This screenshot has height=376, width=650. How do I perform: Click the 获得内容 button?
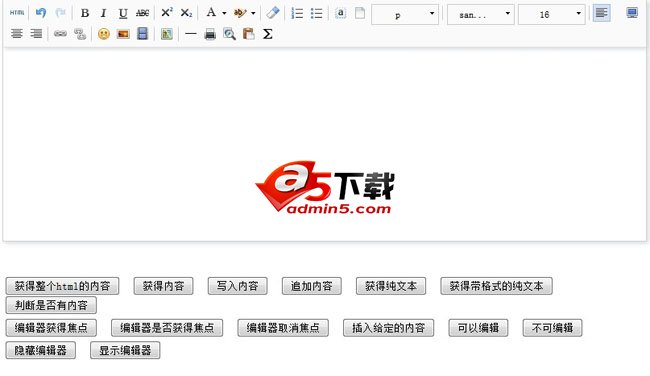pyautogui.click(x=163, y=286)
